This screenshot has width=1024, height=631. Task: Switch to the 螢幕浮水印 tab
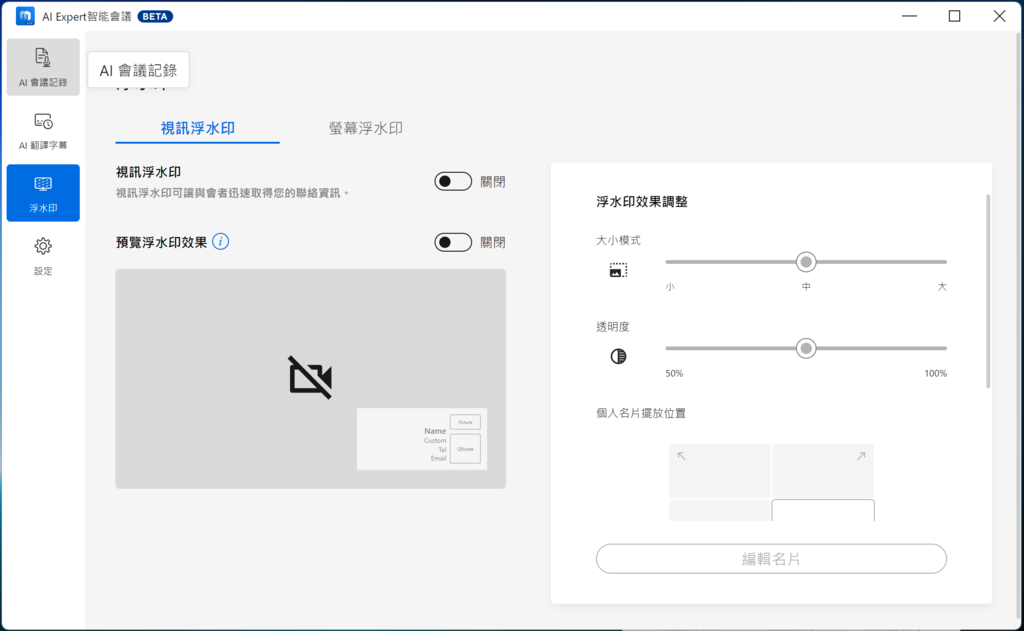tap(366, 128)
